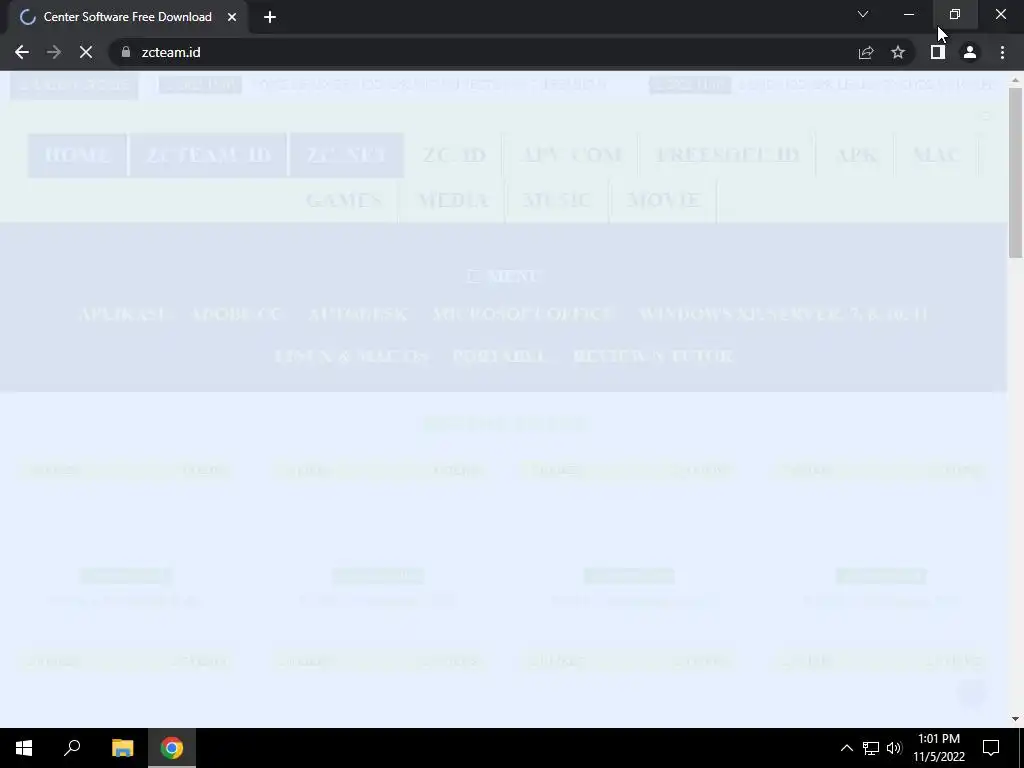Click the forward navigation arrow
The image size is (1024, 768).
54,52
